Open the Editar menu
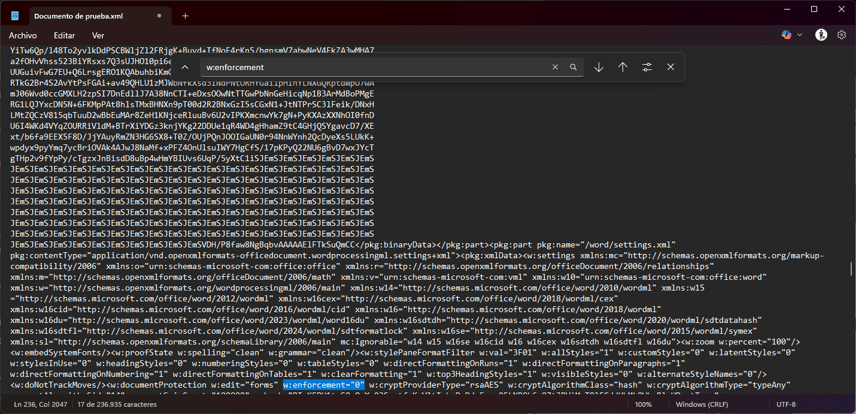This screenshot has height=414, width=856. pyautogui.click(x=64, y=35)
